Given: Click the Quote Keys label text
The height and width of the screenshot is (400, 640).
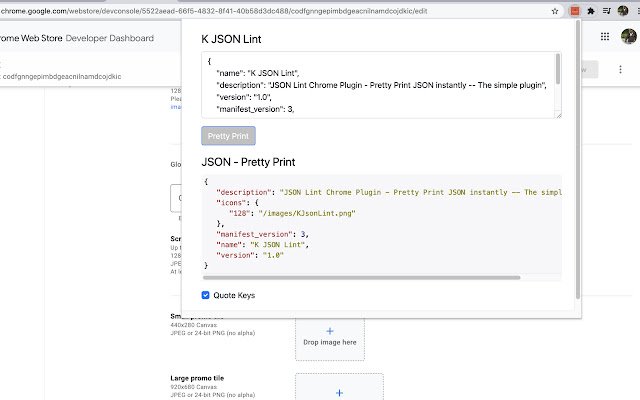Looking at the screenshot, I should pyautogui.click(x=234, y=295).
